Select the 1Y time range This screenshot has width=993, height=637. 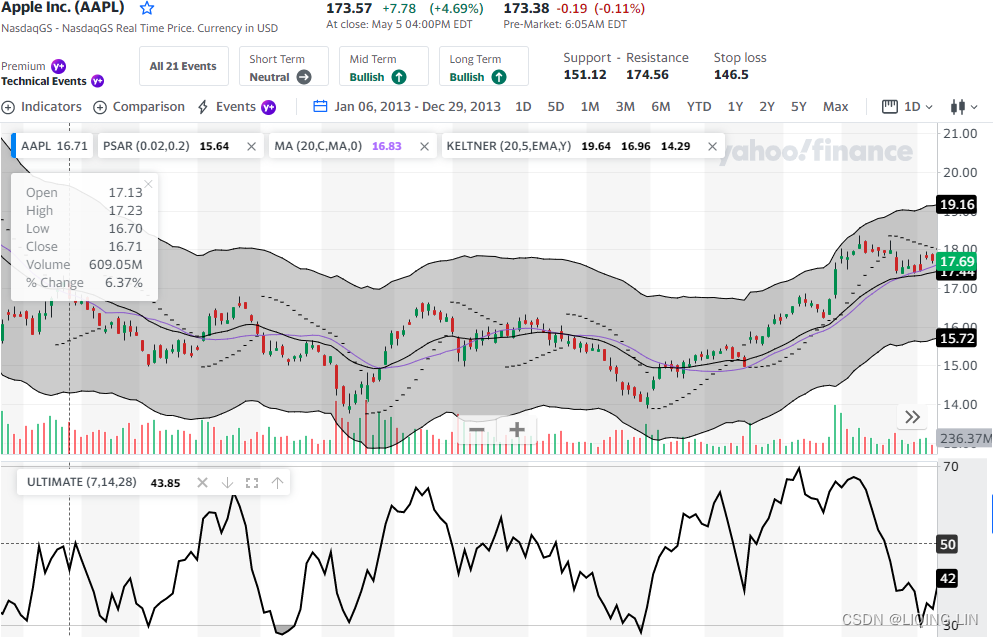click(x=735, y=106)
